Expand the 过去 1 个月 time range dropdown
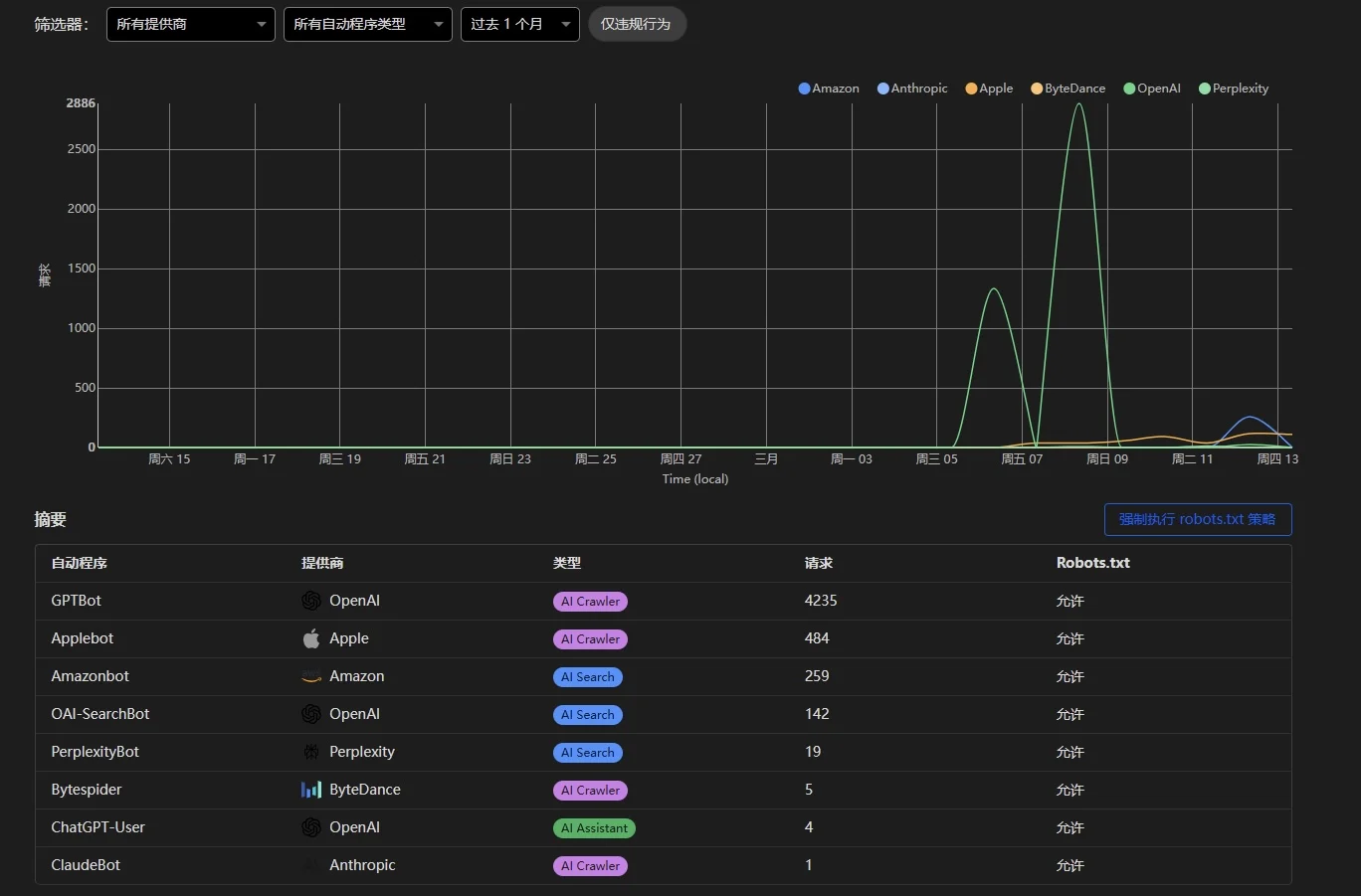The width and height of the screenshot is (1361, 896). (519, 24)
